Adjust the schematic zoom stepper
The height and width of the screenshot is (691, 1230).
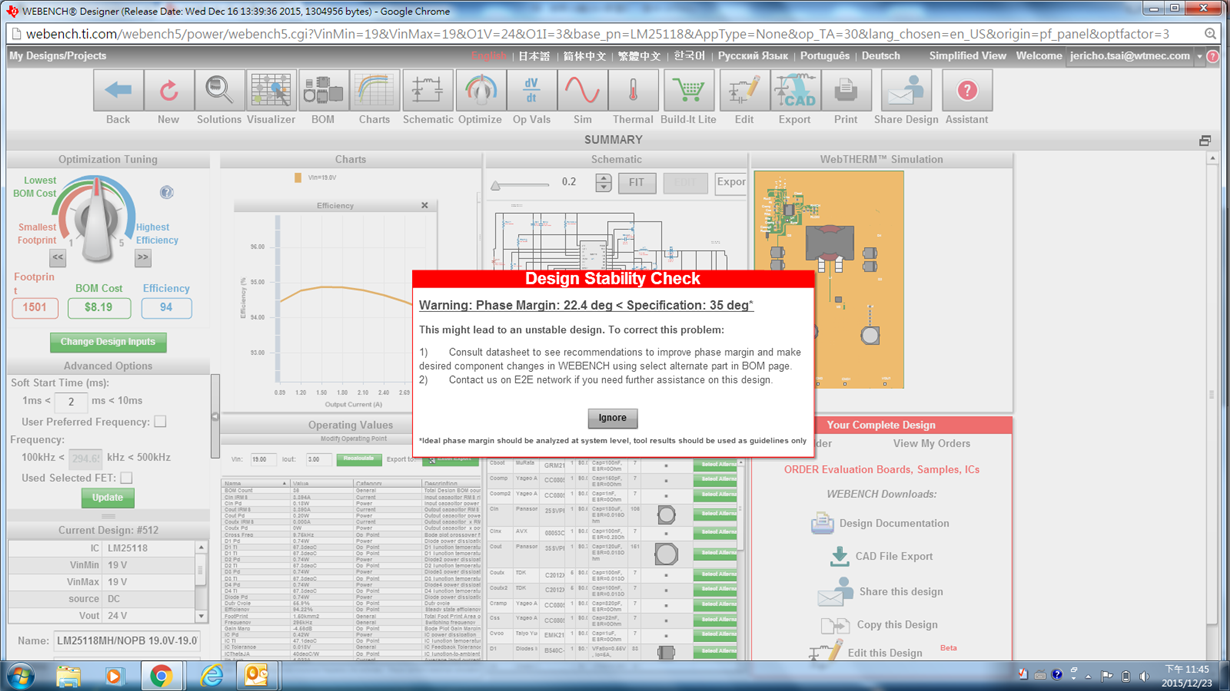(603, 183)
